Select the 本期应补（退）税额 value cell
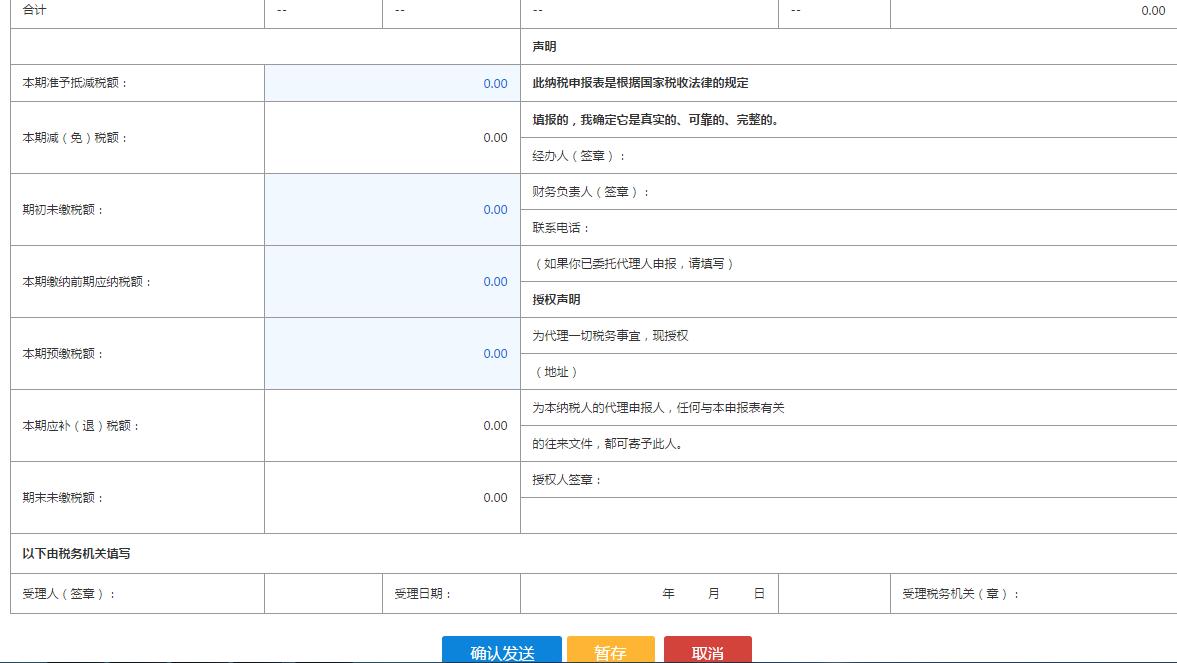The width and height of the screenshot is (1177, 663). (x=392, y=425)
